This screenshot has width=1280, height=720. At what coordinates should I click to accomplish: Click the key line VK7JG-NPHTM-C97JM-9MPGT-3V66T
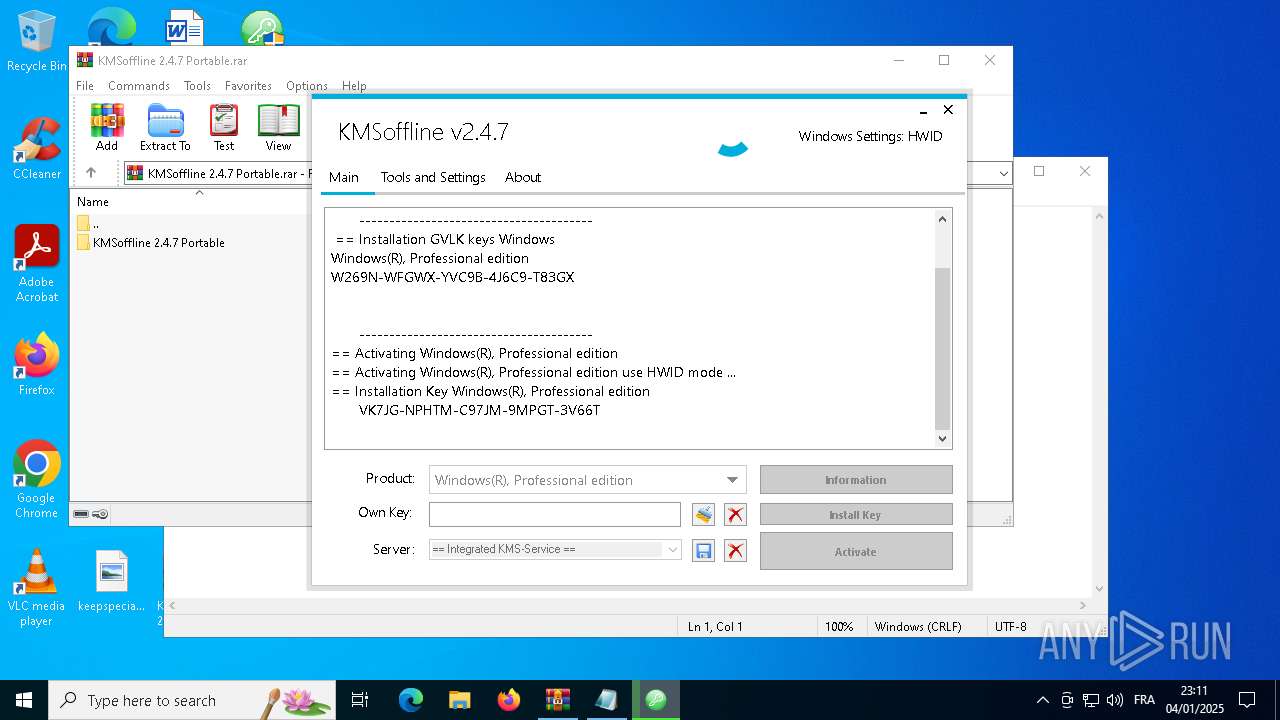tap(480, 410)
